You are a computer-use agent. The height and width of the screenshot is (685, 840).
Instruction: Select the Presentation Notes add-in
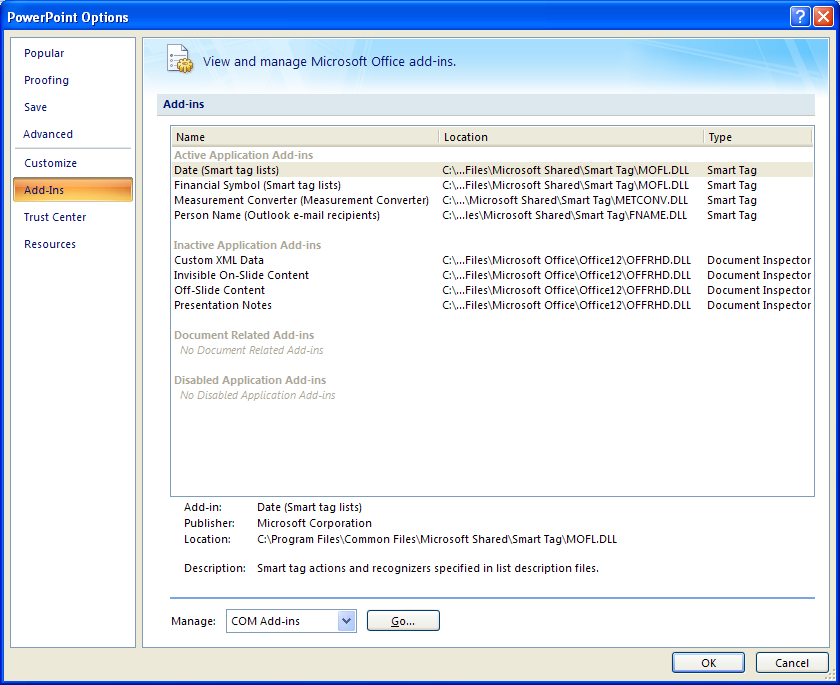coord(492,305)
